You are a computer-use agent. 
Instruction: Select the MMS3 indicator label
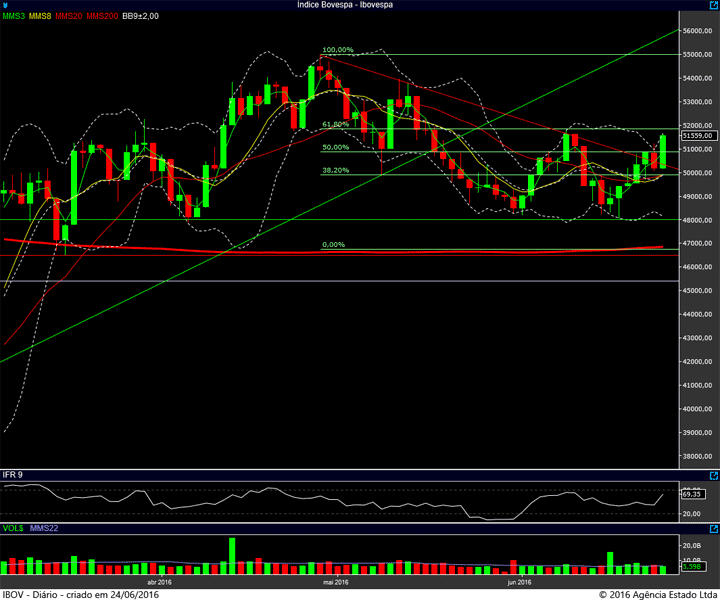14,16
